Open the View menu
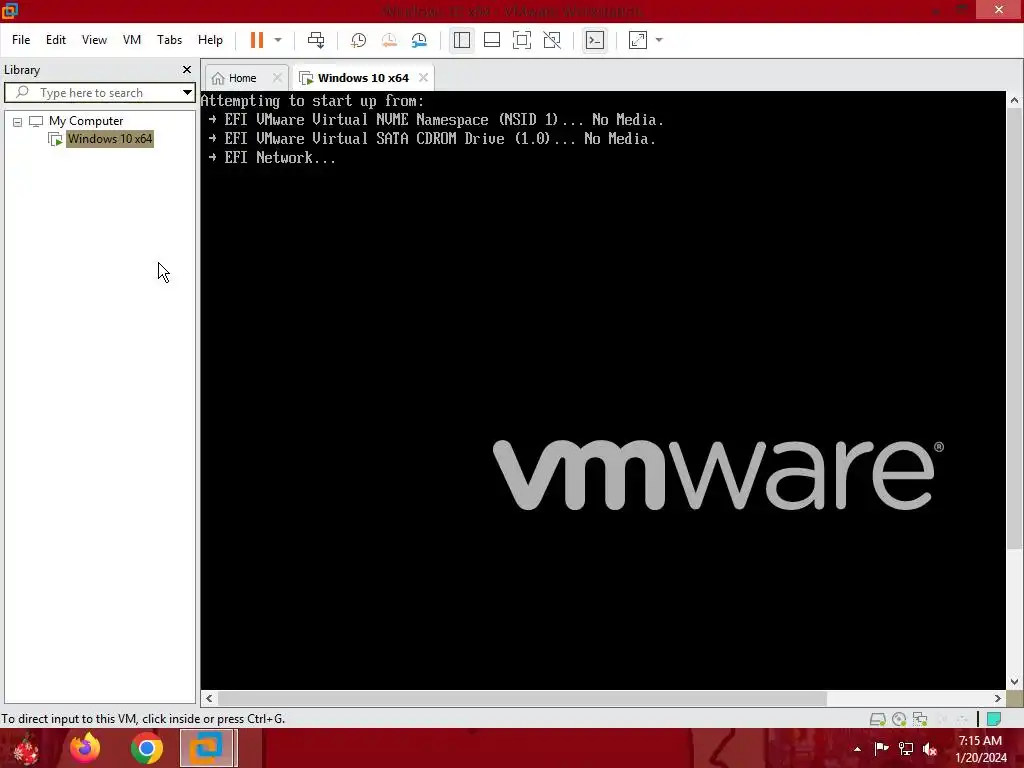This screenshot has width=1024, height=768. 94,40
